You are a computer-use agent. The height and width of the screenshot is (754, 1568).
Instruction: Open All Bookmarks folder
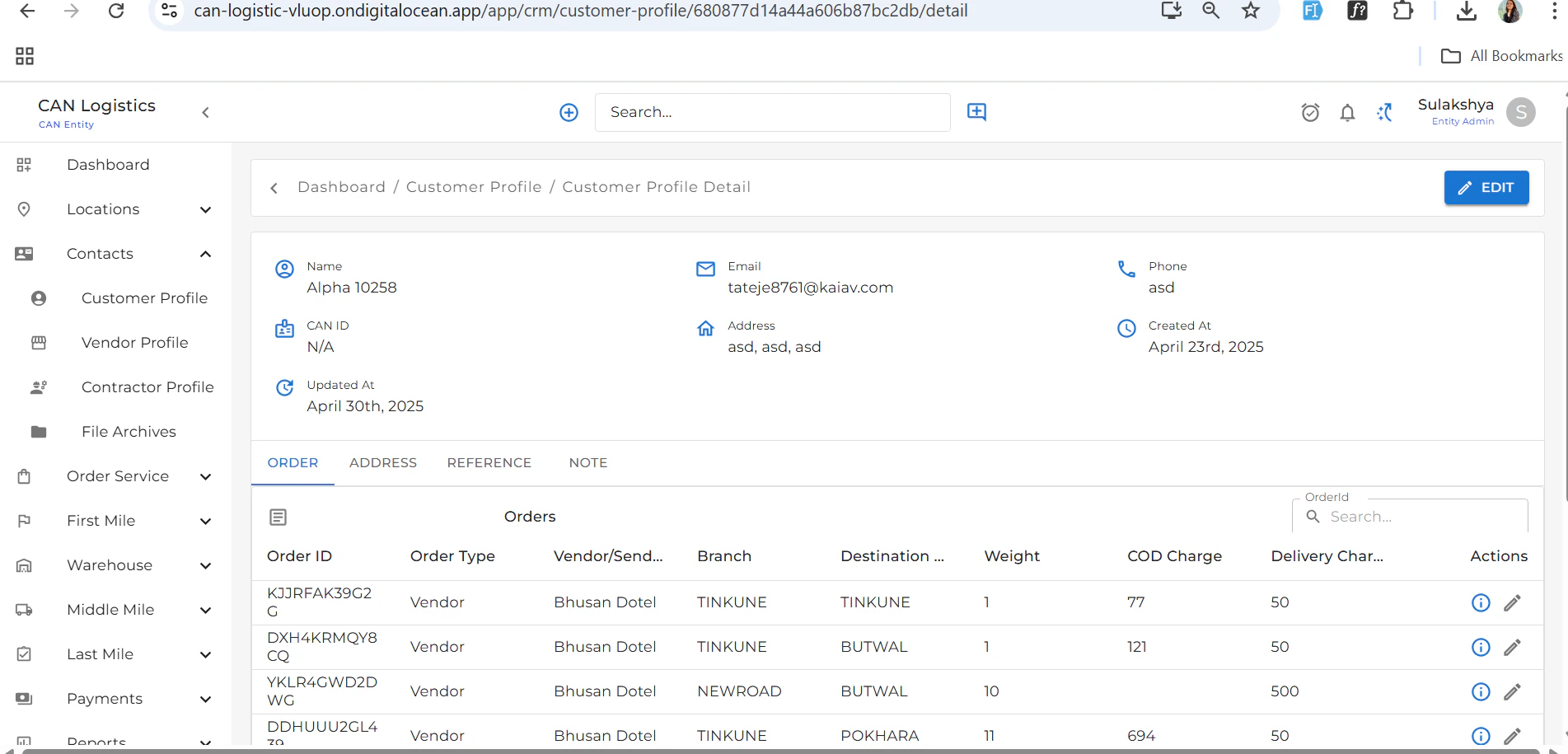tap(1501, 56)
